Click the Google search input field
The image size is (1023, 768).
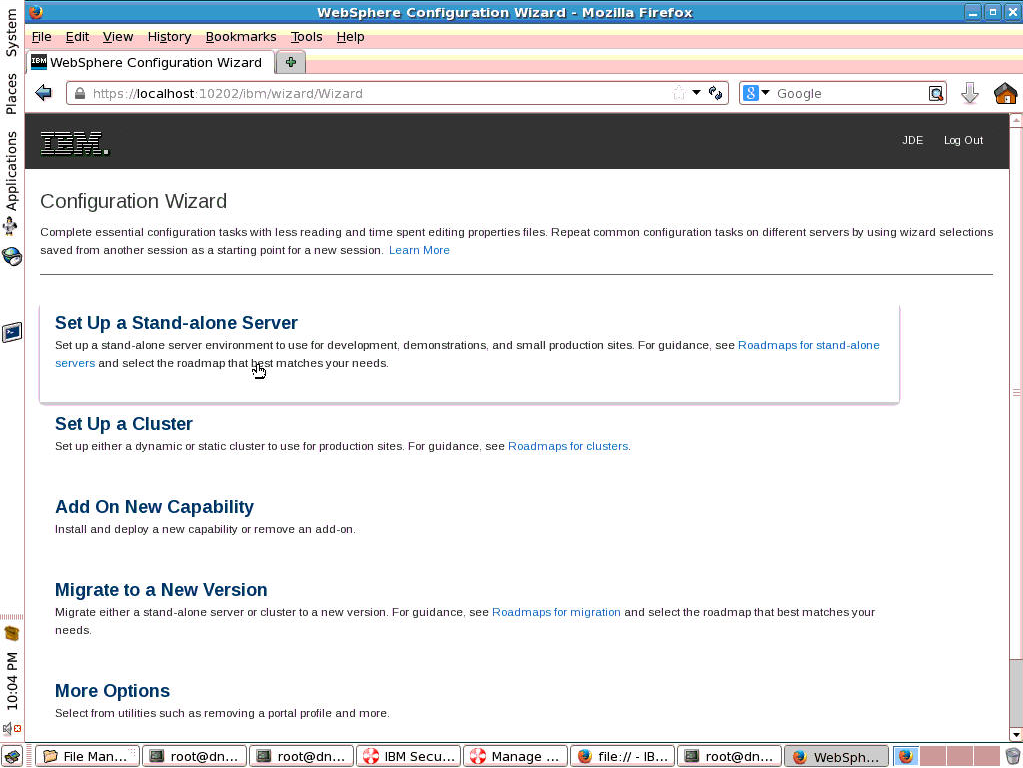click(x=850, y=93)
